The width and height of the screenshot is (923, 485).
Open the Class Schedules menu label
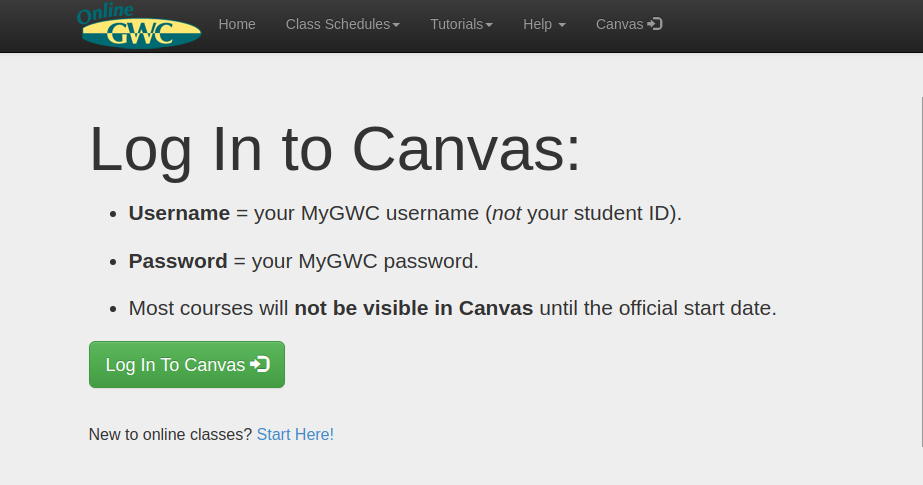337,24
